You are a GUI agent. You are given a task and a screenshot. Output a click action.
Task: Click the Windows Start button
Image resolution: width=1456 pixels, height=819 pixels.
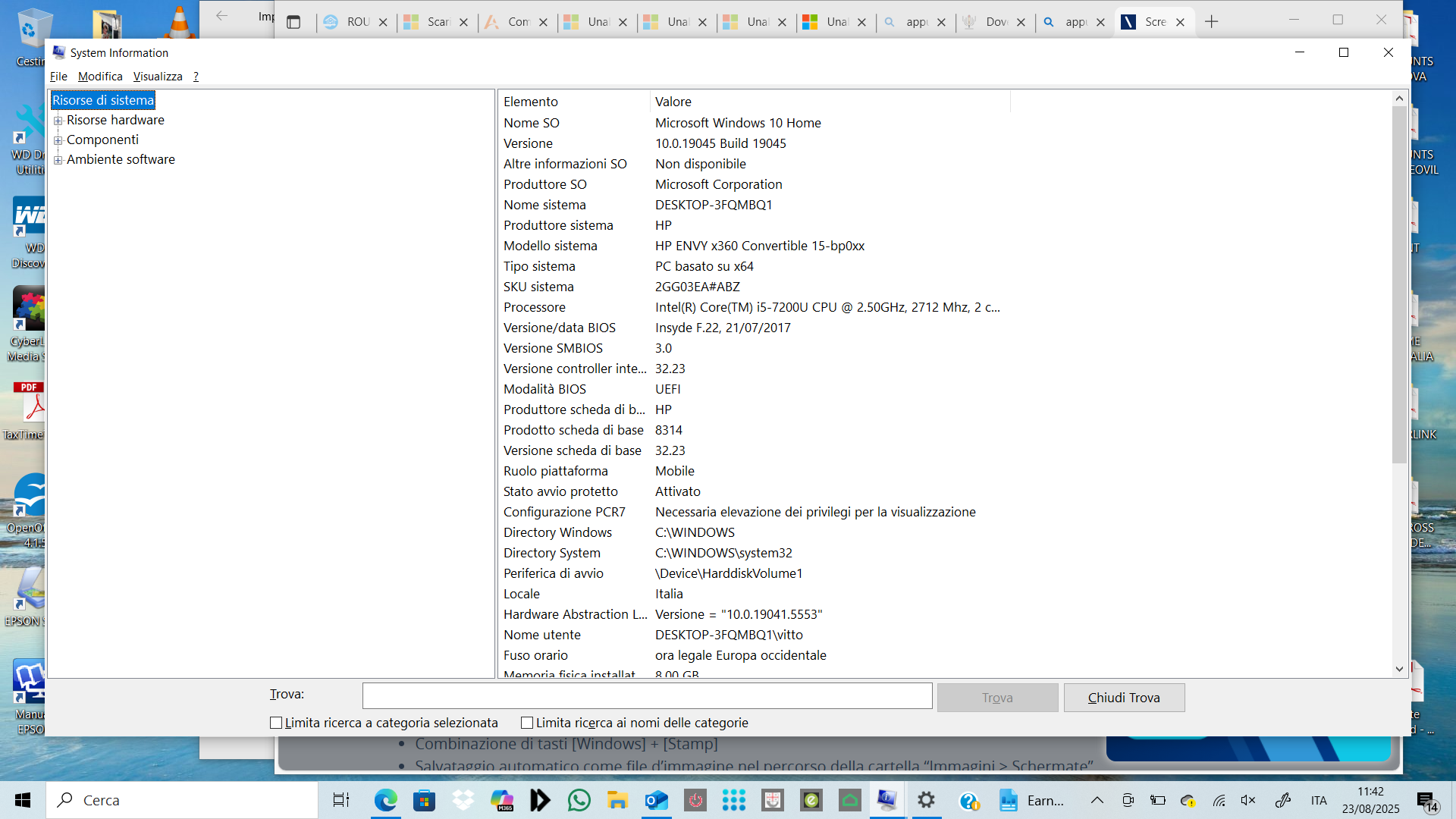coord(23,800)
